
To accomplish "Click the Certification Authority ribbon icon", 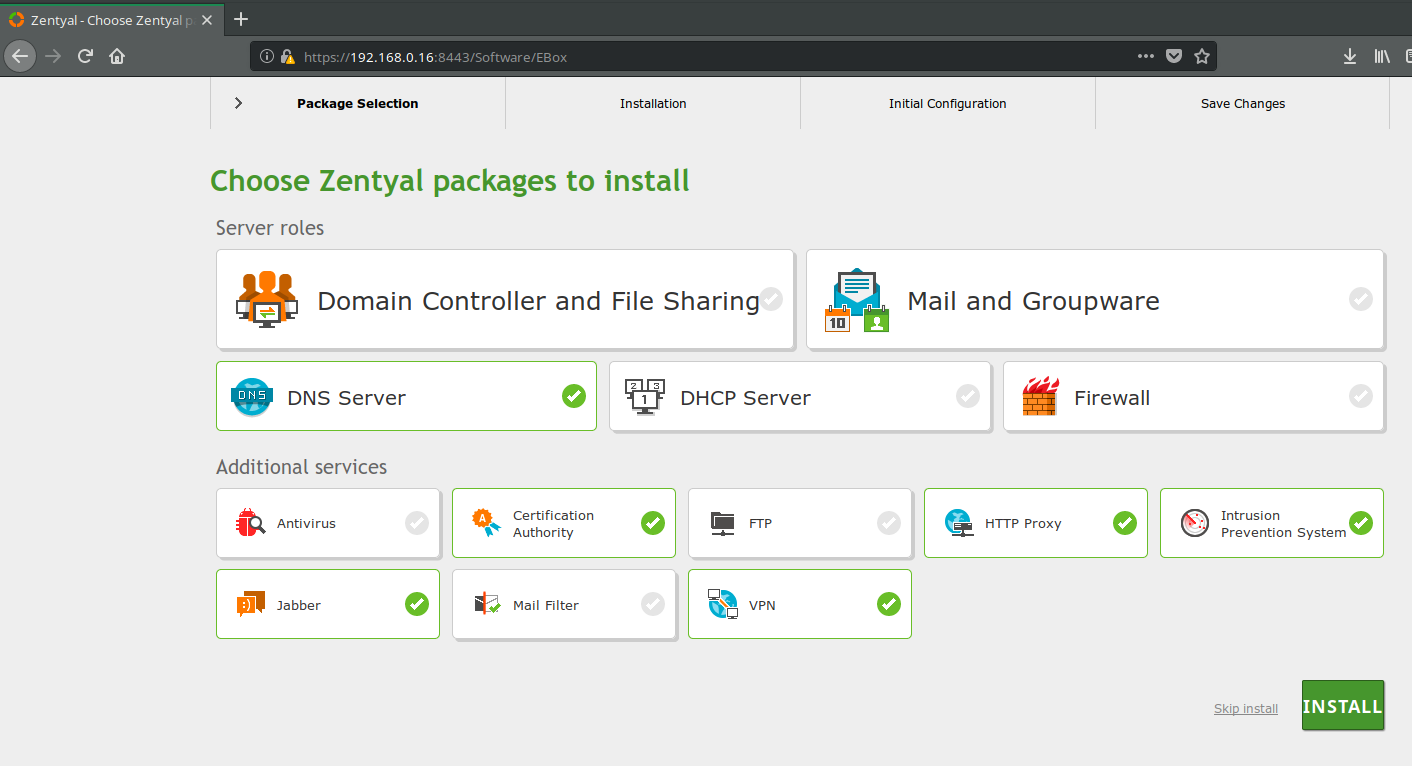I will pyautogui.click(x=486, y=523).
